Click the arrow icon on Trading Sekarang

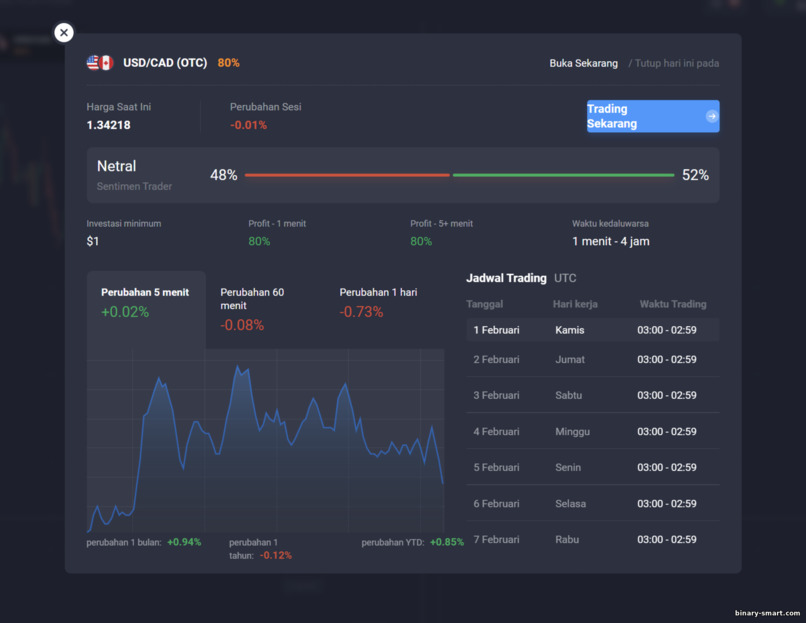point(711,116)
